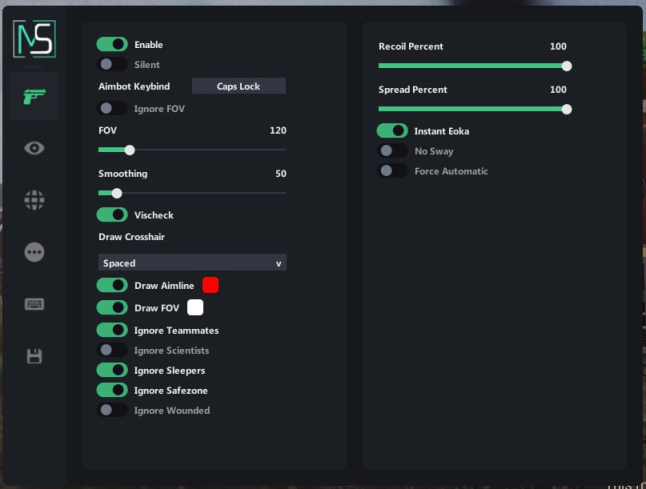Image resolution: width=646 pixels, height=489 pixels.
Task: Click the Spread Percent slider track
Action: pos(470,109)
